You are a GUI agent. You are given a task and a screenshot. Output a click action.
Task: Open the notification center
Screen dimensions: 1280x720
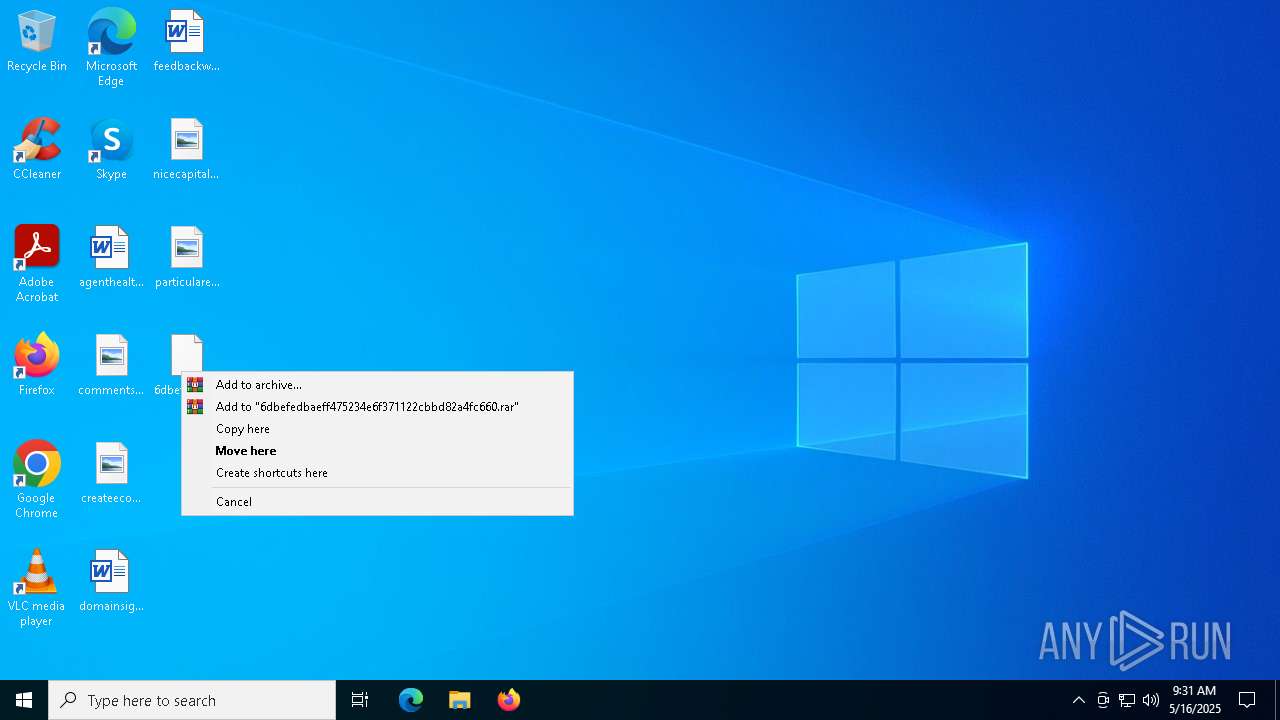pyautogui.click(x=1247, y=700)
